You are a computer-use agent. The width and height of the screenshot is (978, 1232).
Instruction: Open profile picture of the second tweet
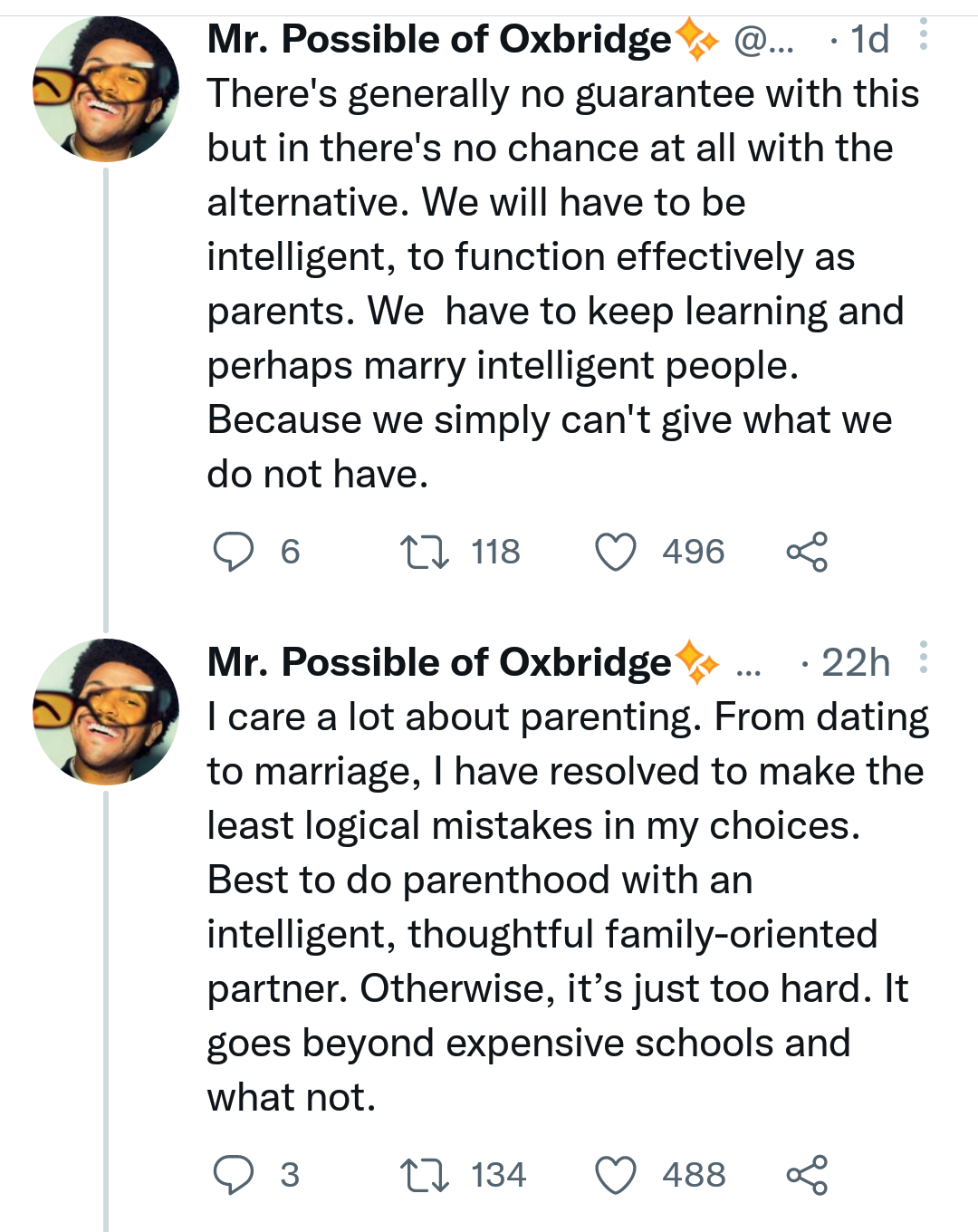[106, 712]
